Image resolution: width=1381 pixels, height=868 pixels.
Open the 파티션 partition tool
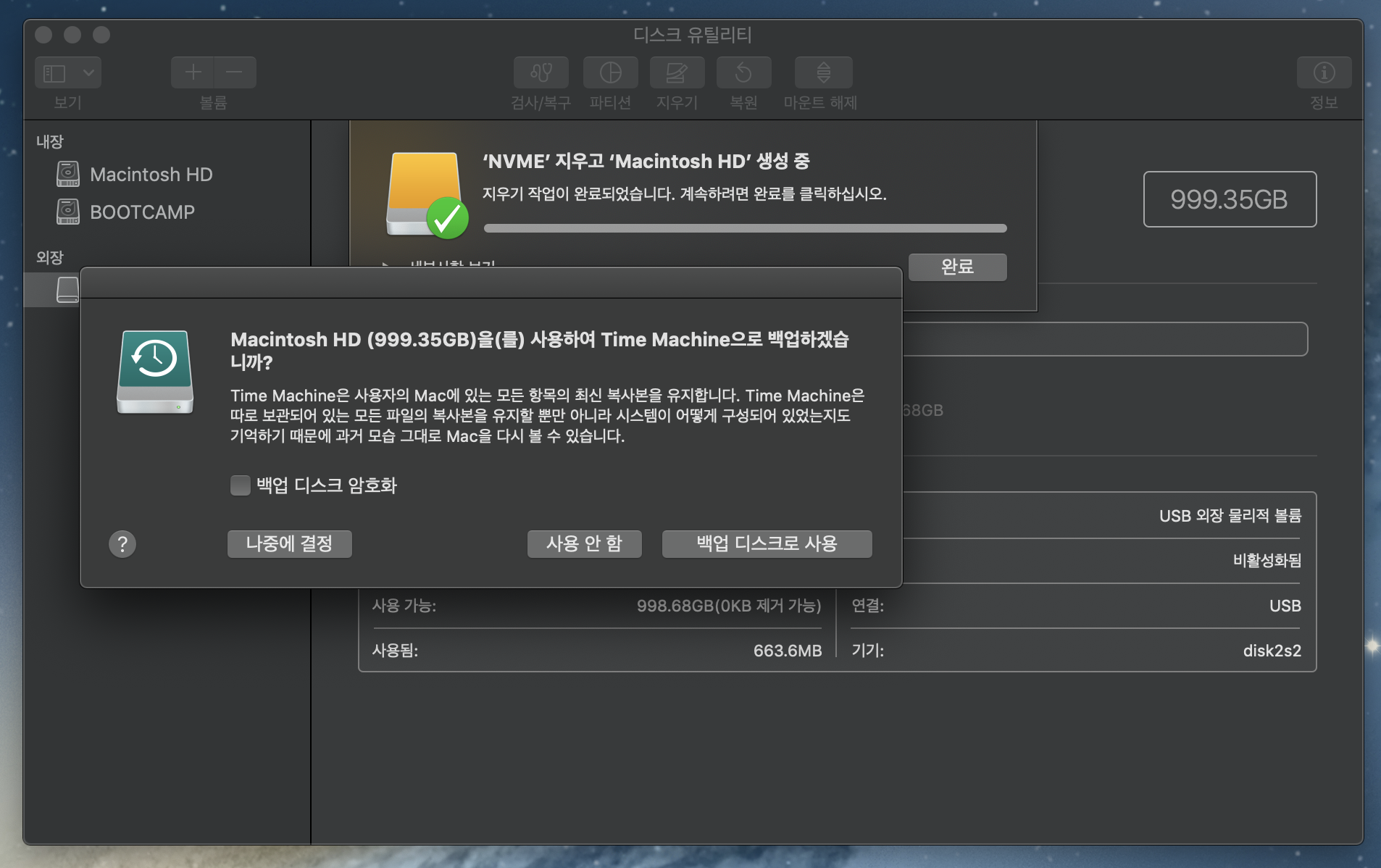click(x=610, y=72)
